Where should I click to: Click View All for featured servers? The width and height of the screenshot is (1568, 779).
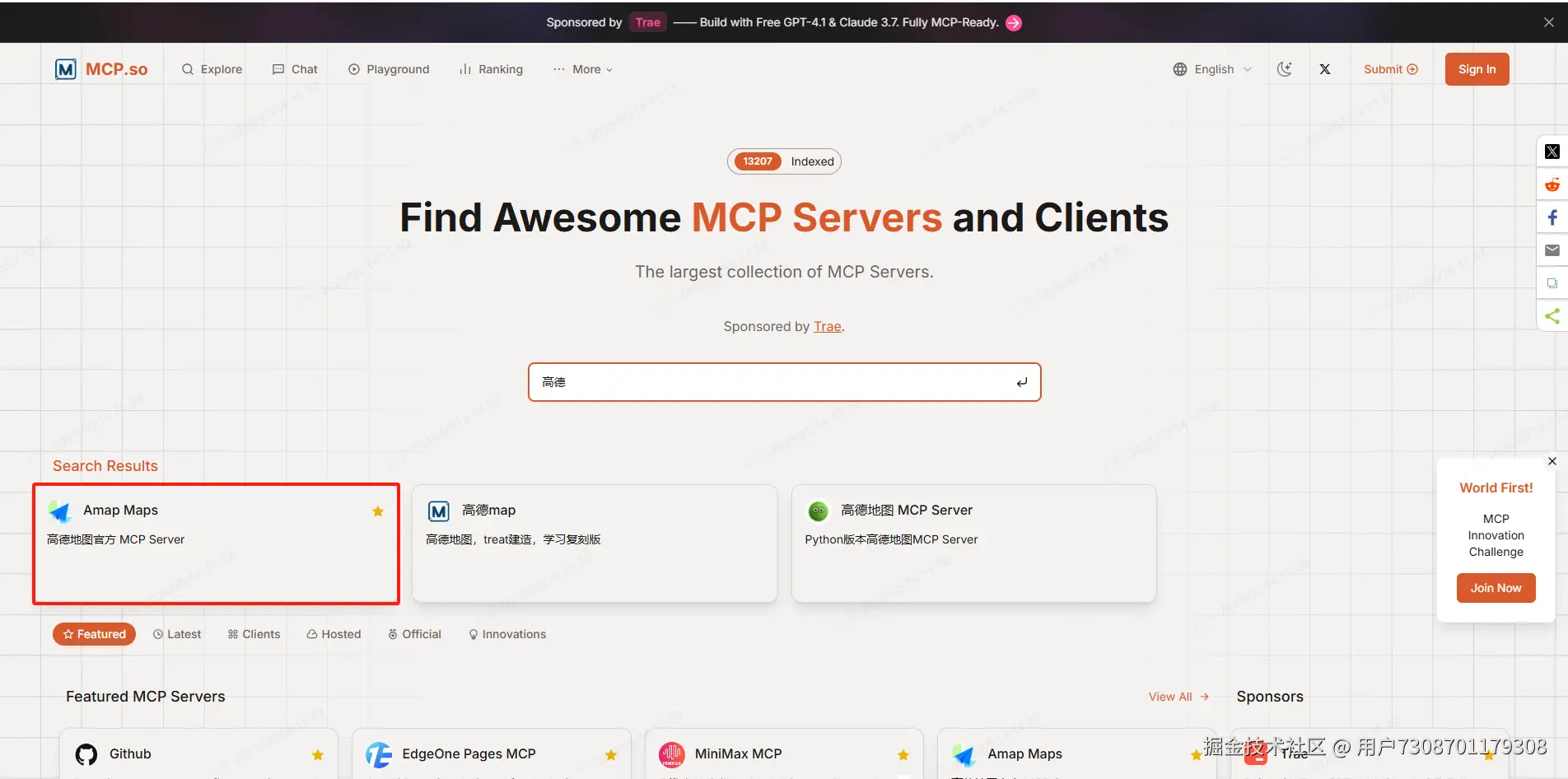1178,697
